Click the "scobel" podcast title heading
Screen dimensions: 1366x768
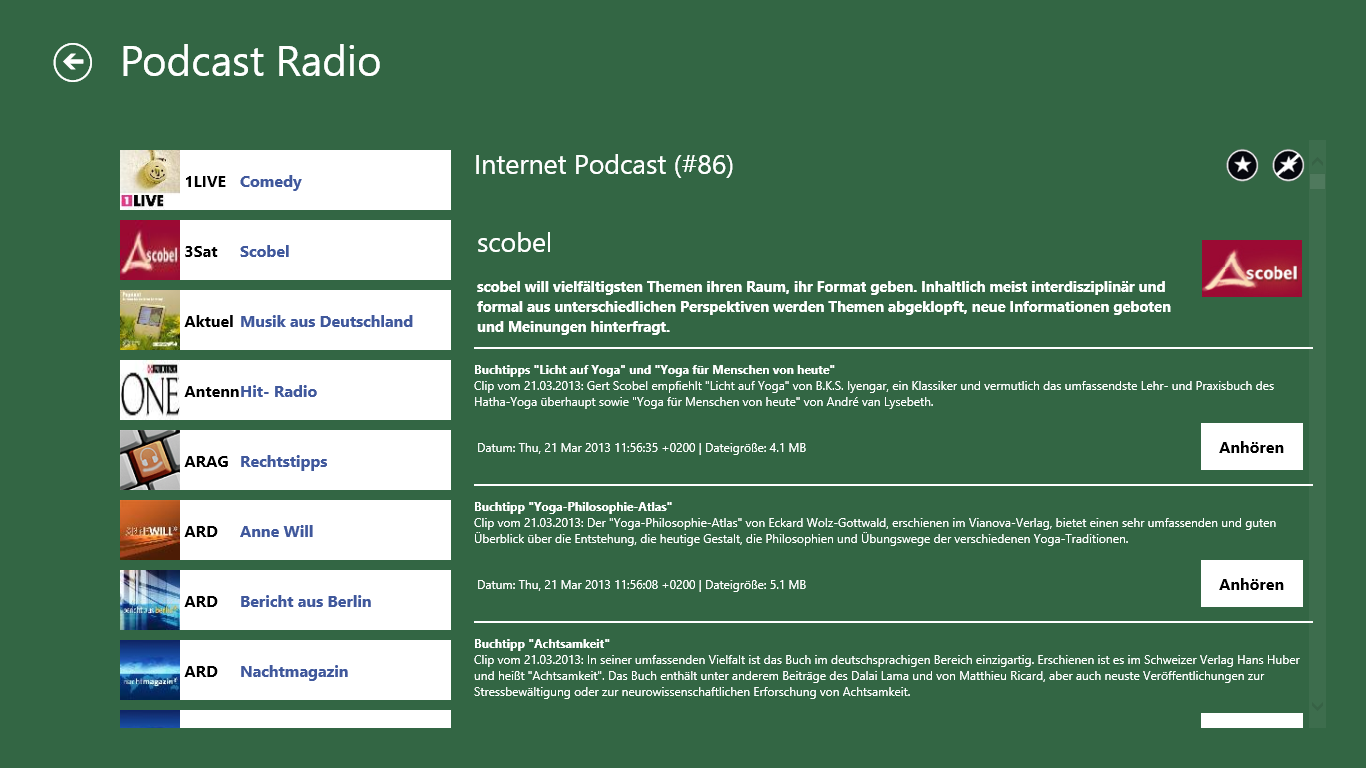point(514,243)
